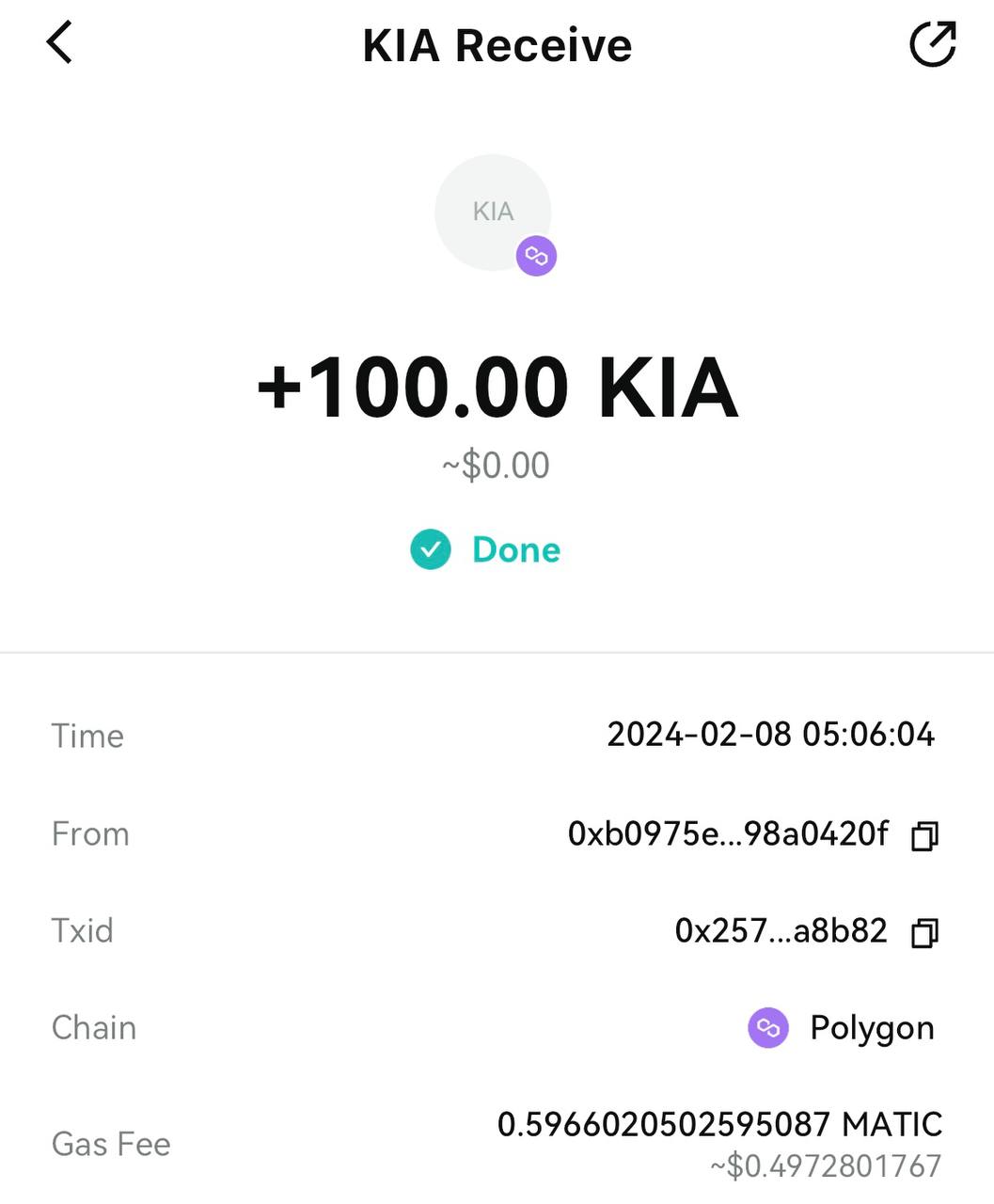Tap the Done status text
This screenshot has height=1204, width=994.
pos(516,549)
